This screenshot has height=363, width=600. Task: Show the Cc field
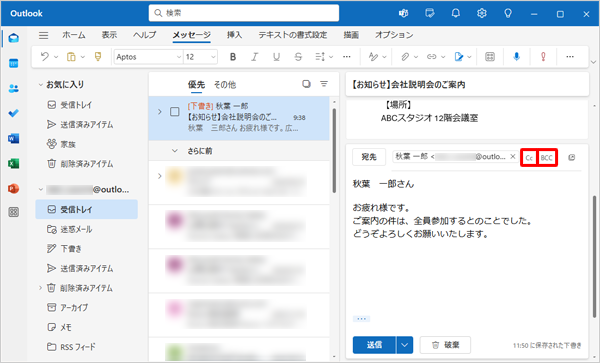[529, 158]
